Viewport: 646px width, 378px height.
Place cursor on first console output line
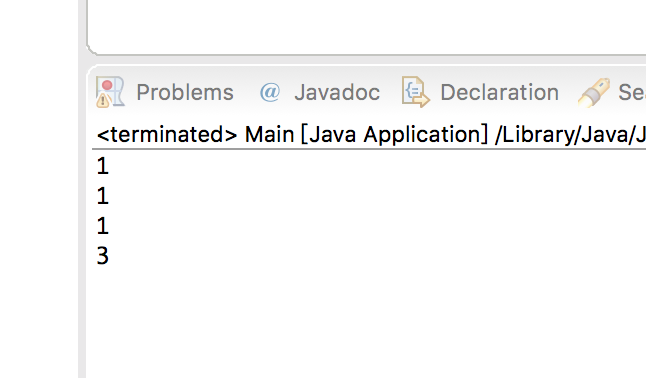pyautogui.click(x=103, y=166)
